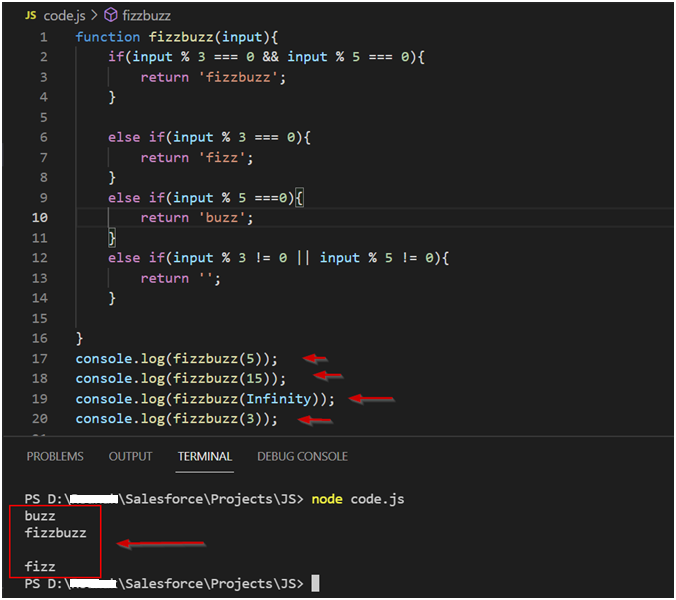Click the JS file icon in breadcrumb
The height and width of the screenshot is (600, 676).
point(30,15)
